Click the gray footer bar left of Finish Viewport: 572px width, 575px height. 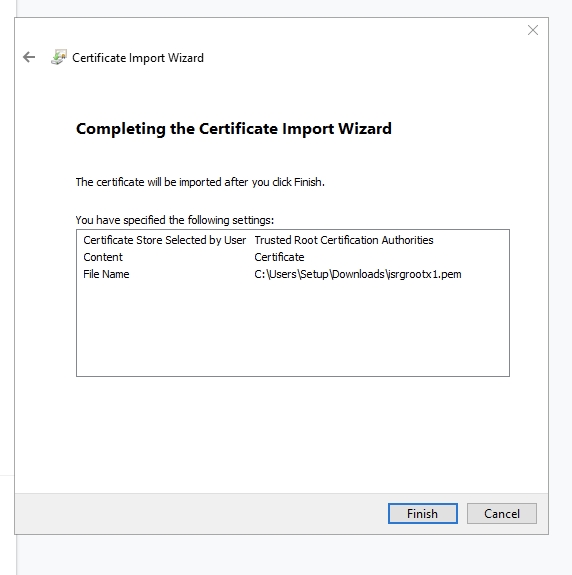pos(198,513)
